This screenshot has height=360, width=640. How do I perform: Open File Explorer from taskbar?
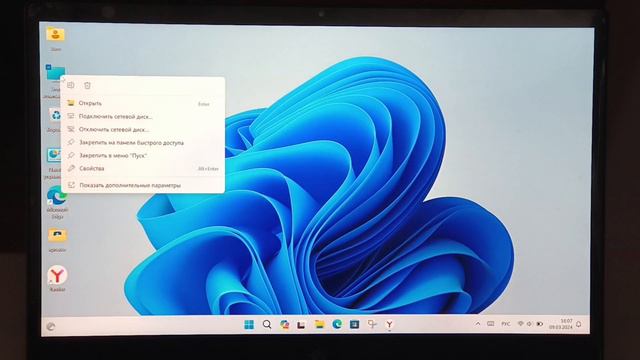coord(319,324)
